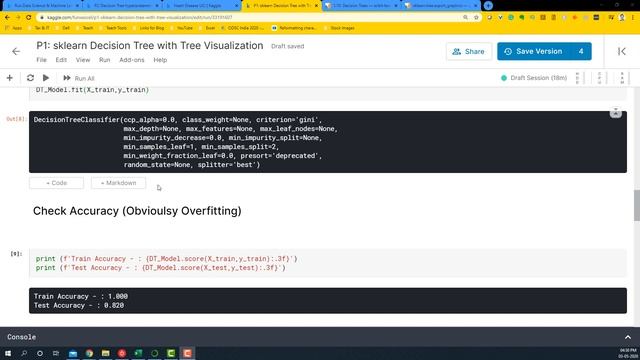This screenshot has width=640, height=360.
Task: Click the Test Accuracy output line
Action: point(79,305)
